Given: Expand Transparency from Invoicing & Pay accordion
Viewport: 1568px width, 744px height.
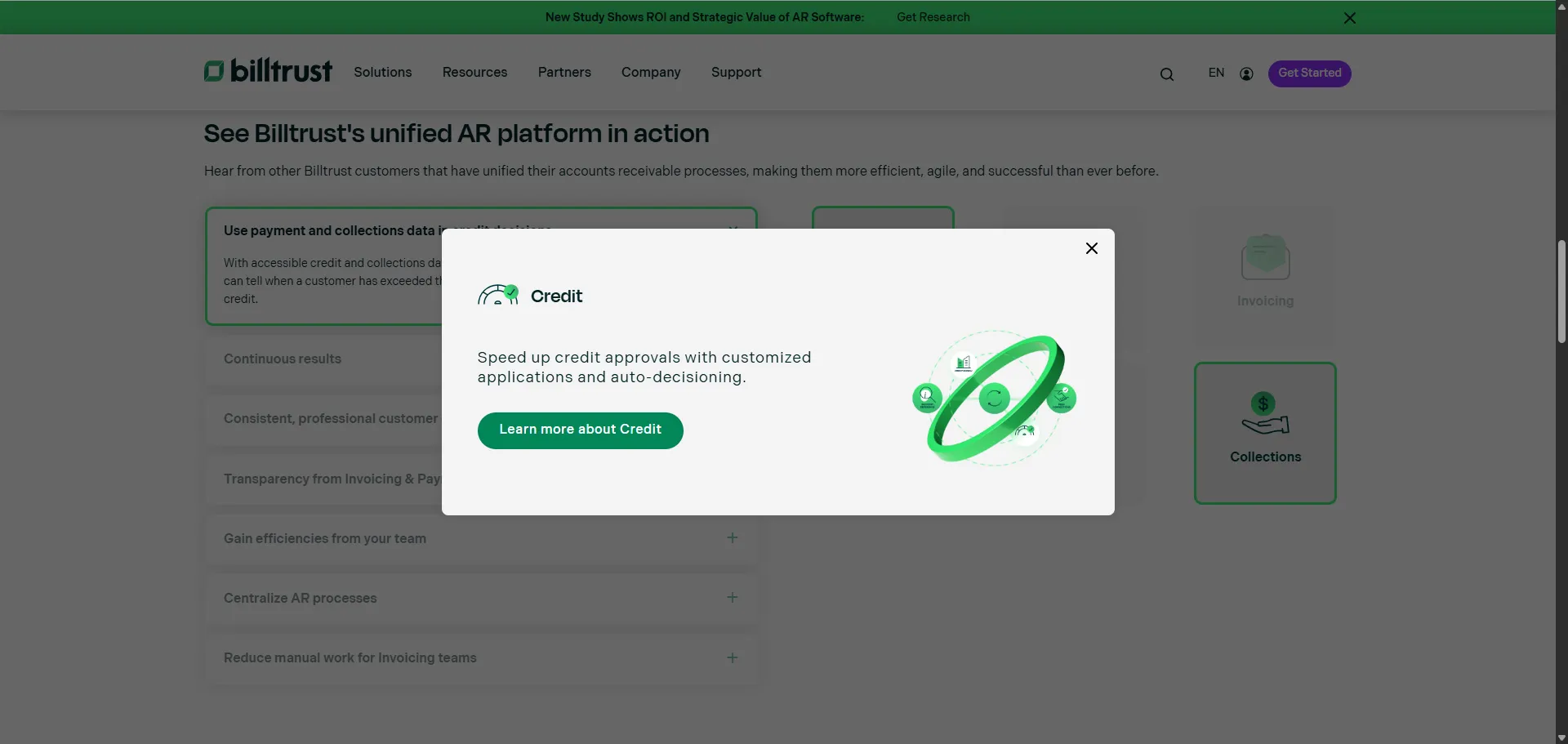Looking at the screenshot, I should point(323,479).
